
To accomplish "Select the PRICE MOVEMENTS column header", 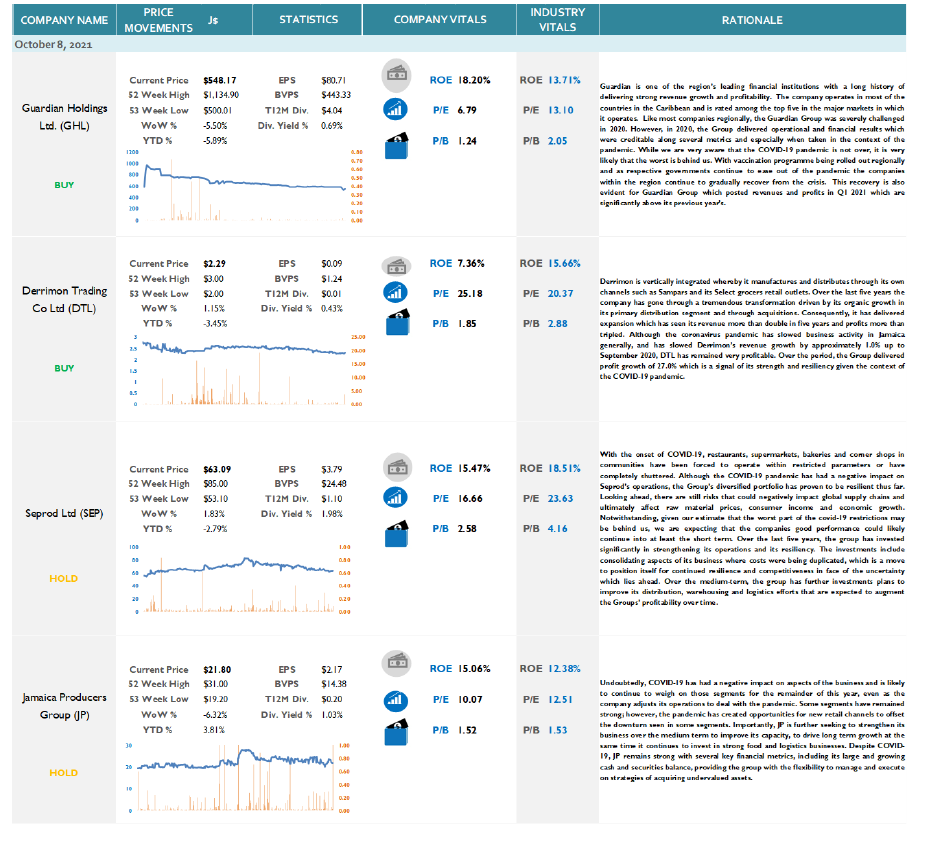I will click(x=158, y=20).
